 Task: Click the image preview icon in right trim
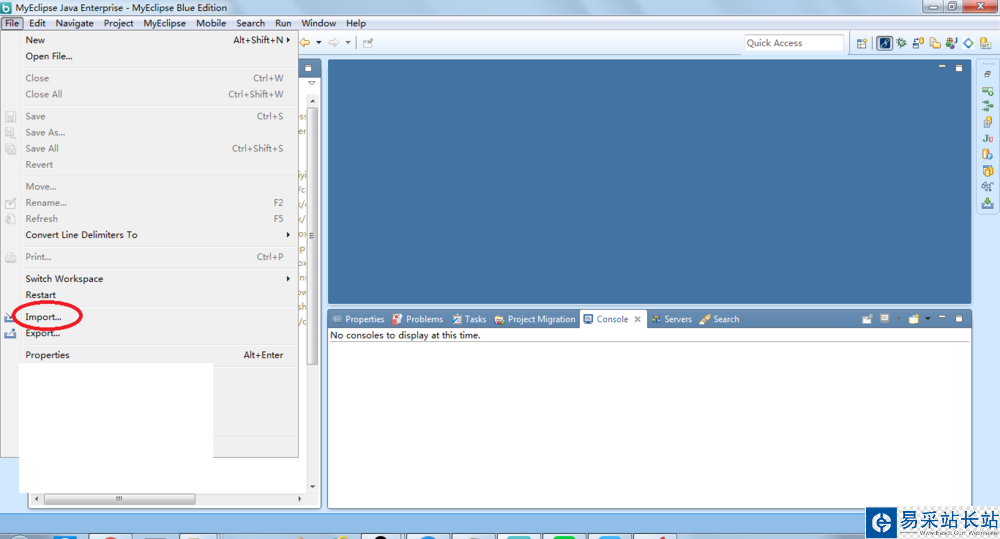[987, 91]
